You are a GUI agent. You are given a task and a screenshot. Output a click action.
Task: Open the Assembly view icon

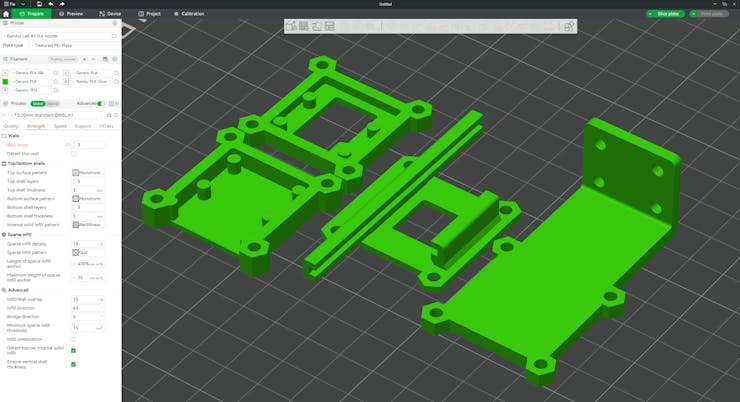569,26
